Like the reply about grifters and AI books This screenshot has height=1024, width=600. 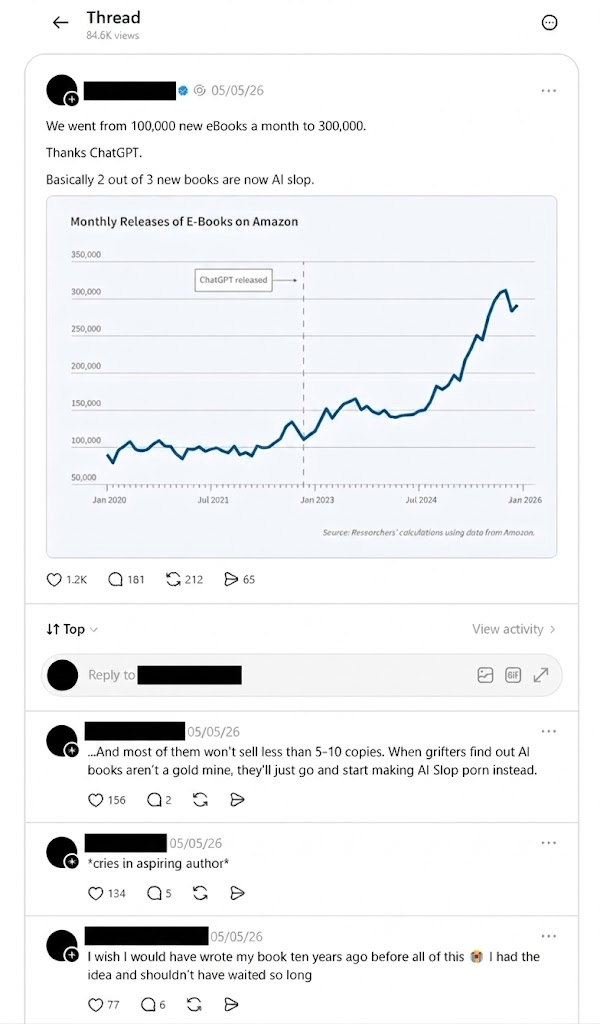[95, 800]
